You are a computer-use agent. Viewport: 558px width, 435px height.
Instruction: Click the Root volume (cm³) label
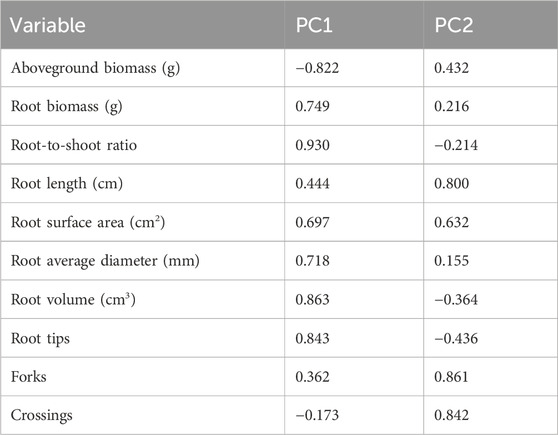pos(73,299)
